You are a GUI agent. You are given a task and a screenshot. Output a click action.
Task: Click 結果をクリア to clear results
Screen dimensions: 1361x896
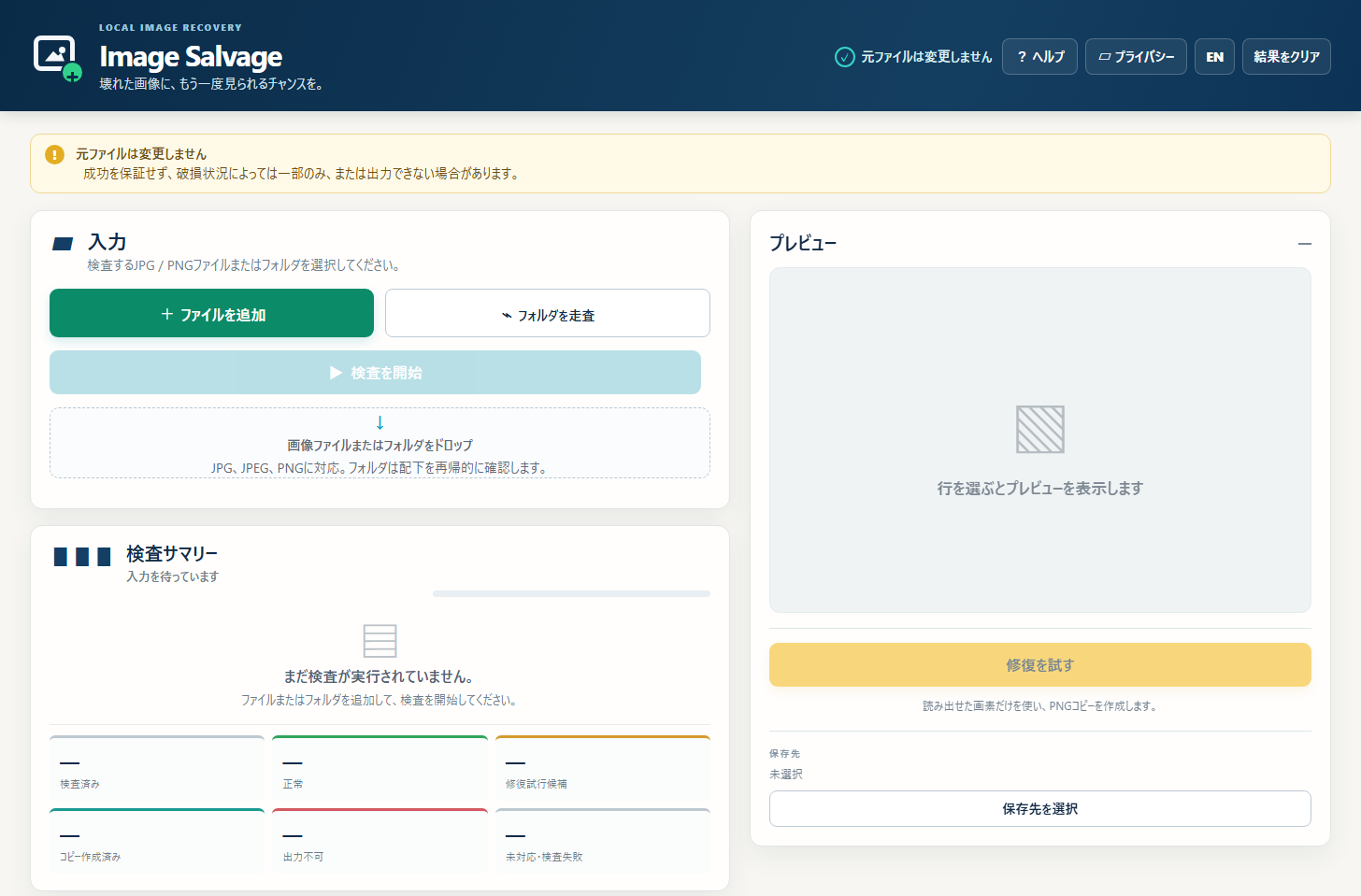click(1286, 57)
